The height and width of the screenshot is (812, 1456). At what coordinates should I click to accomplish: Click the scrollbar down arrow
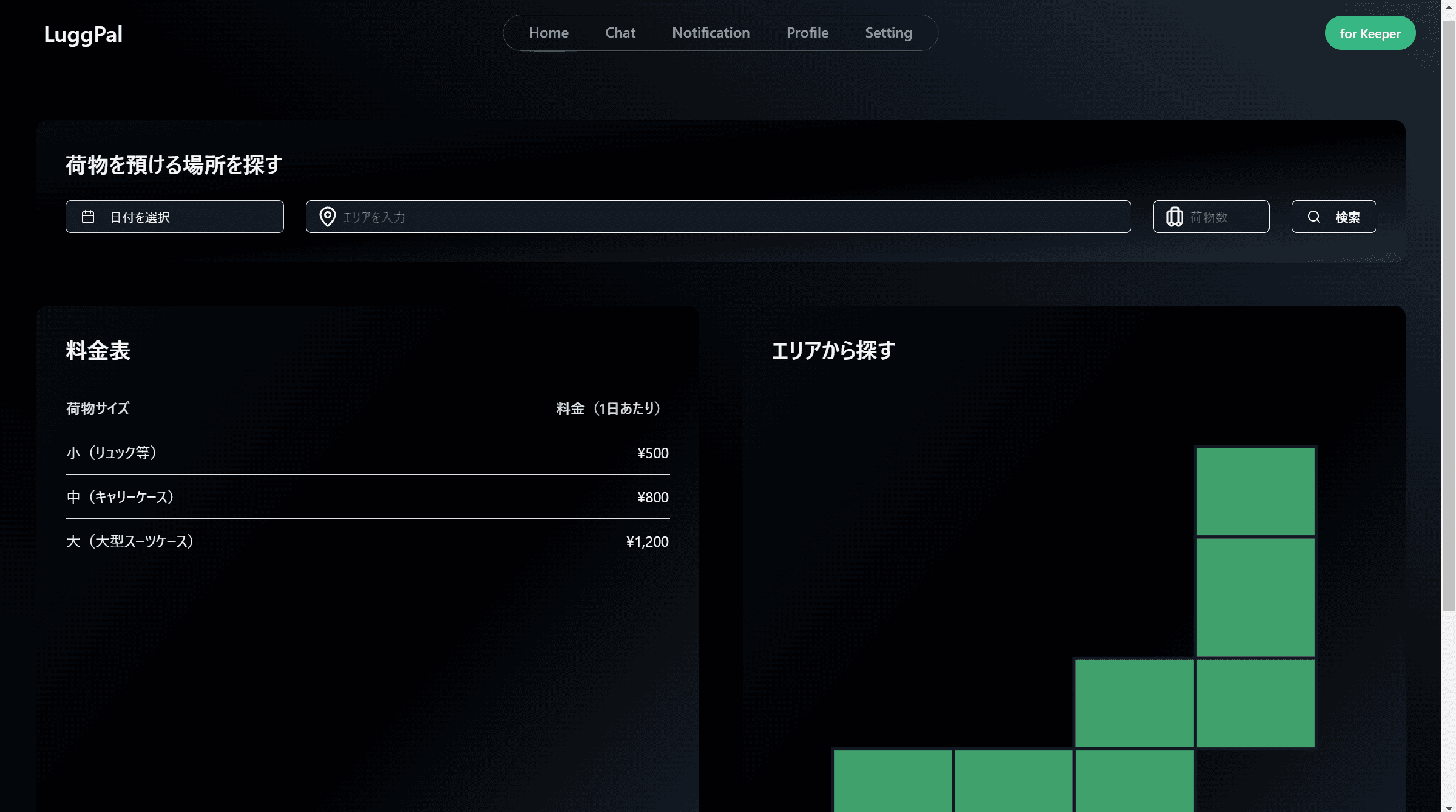[x=1449, y=807]
